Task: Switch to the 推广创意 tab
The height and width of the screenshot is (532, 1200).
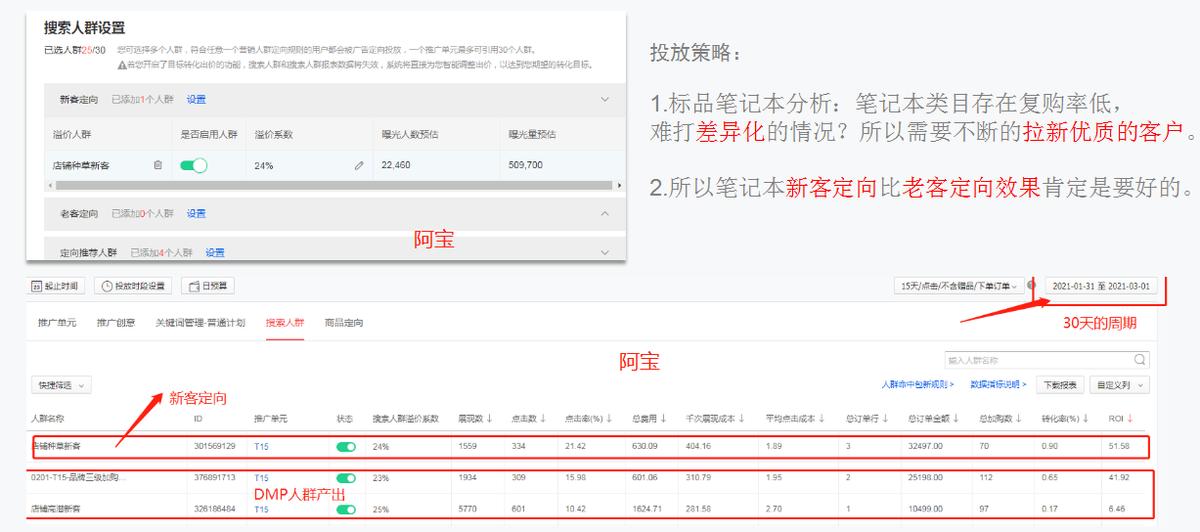Action: 115,323
